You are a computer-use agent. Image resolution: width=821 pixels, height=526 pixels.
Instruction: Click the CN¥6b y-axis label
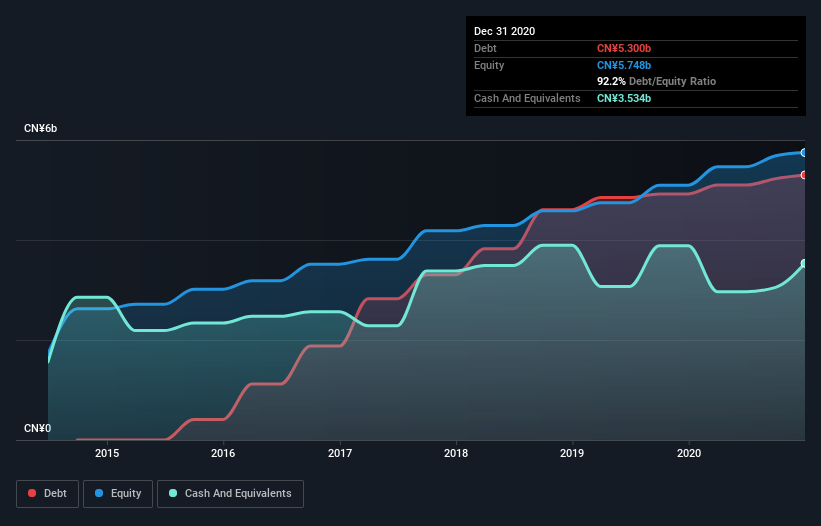40,128
